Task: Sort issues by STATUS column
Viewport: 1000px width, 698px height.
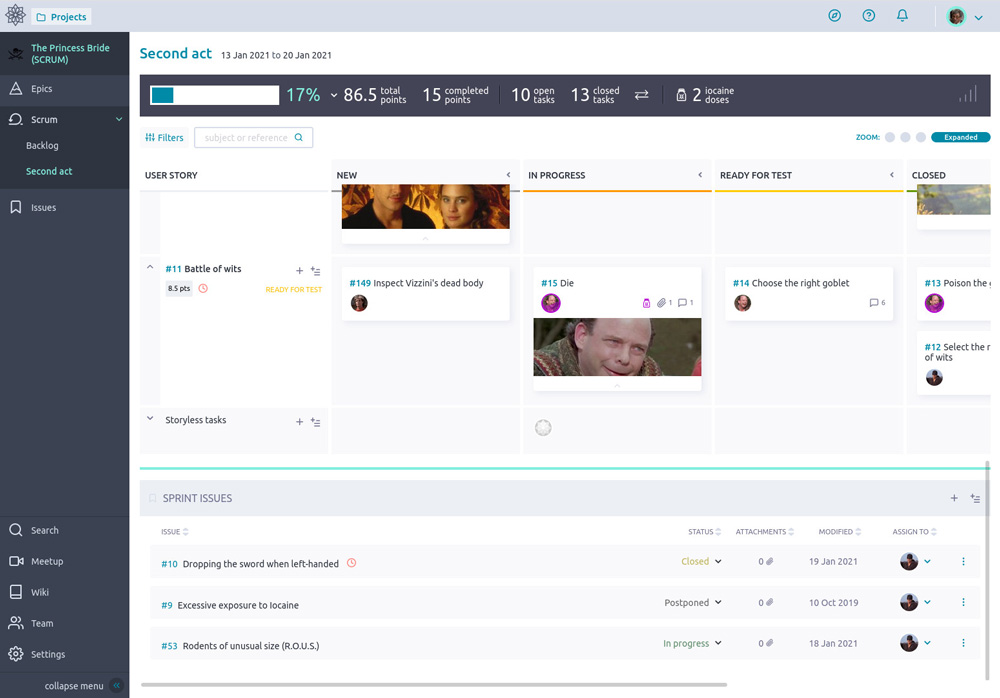Action: click(704, 531)
